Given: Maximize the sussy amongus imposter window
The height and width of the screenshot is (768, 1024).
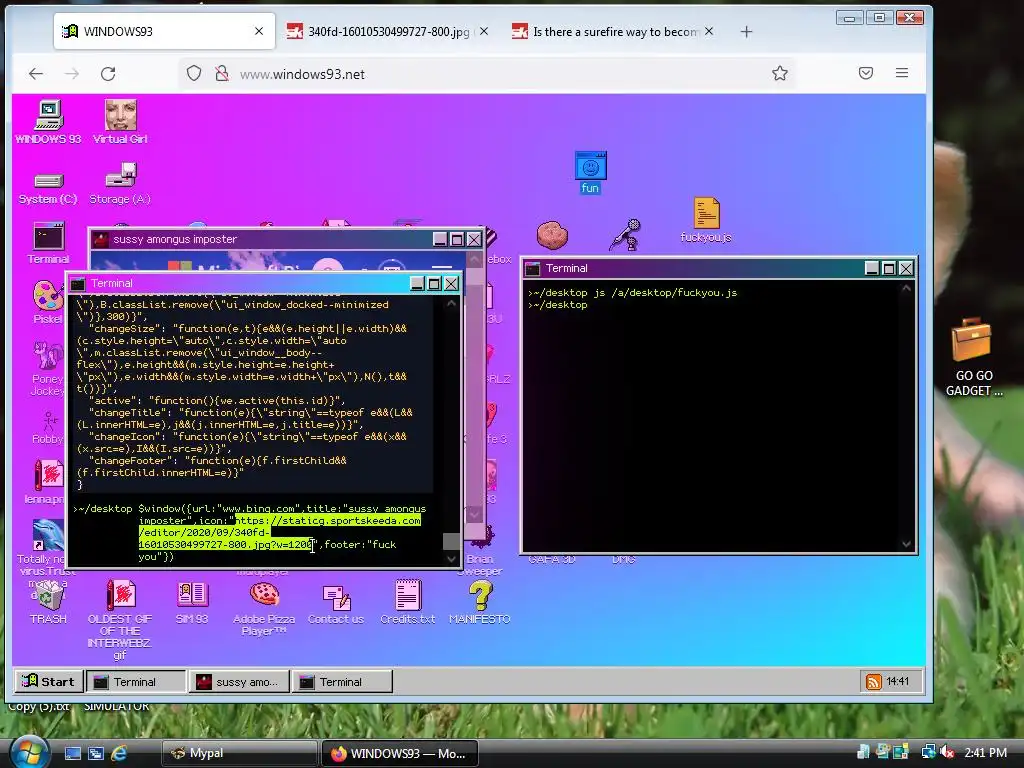Looking at the screenshot, I should click(456, 240).
